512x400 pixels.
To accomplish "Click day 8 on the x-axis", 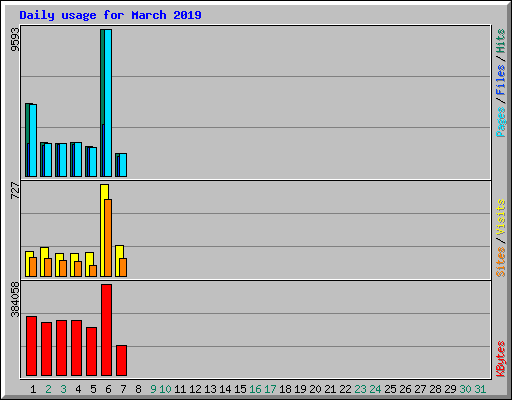I will coord(138,389).
